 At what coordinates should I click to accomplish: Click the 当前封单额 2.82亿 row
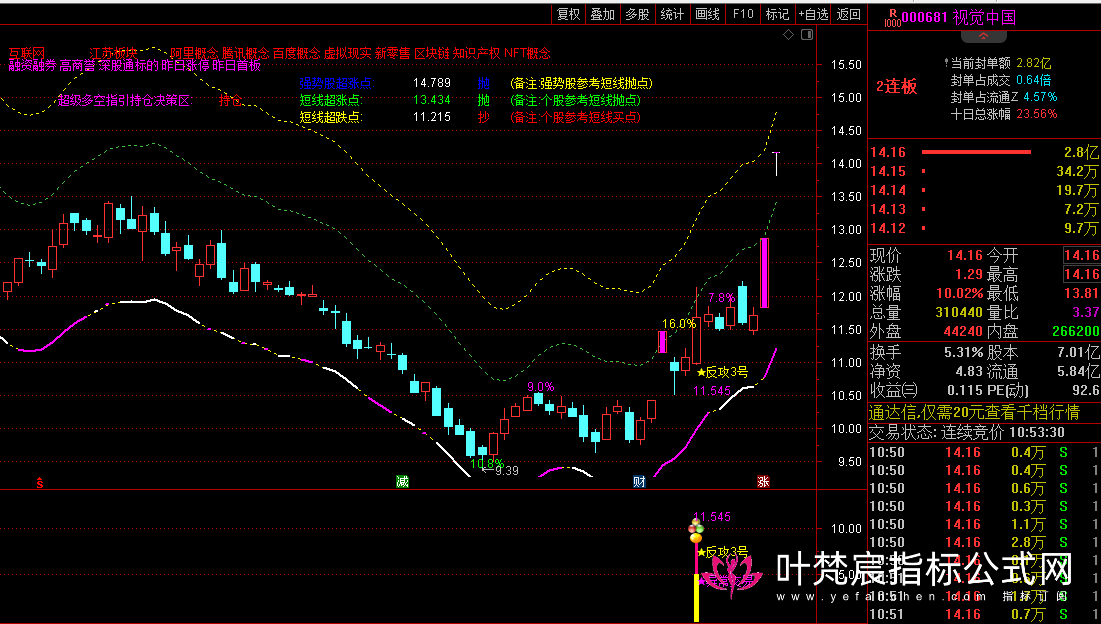[x=997, y=63]
